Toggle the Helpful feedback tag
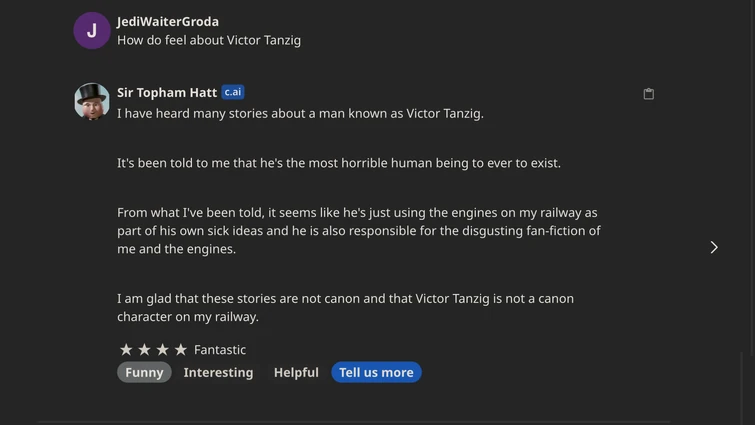Screen dimensions: 755x425 pos(296,372)
